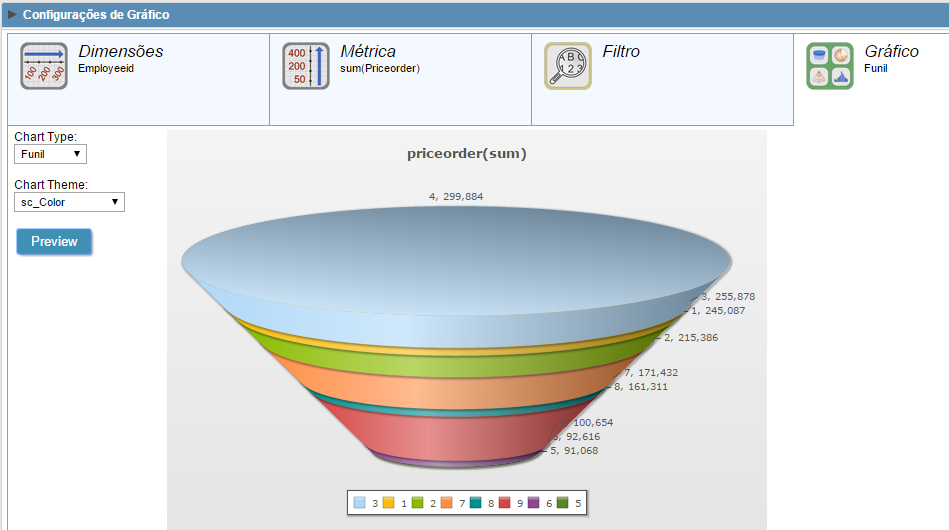Toggle legend series 6 purple swatch
Image resolution: width=949 pixels, height=530 pixels.
tap(534, 503)
